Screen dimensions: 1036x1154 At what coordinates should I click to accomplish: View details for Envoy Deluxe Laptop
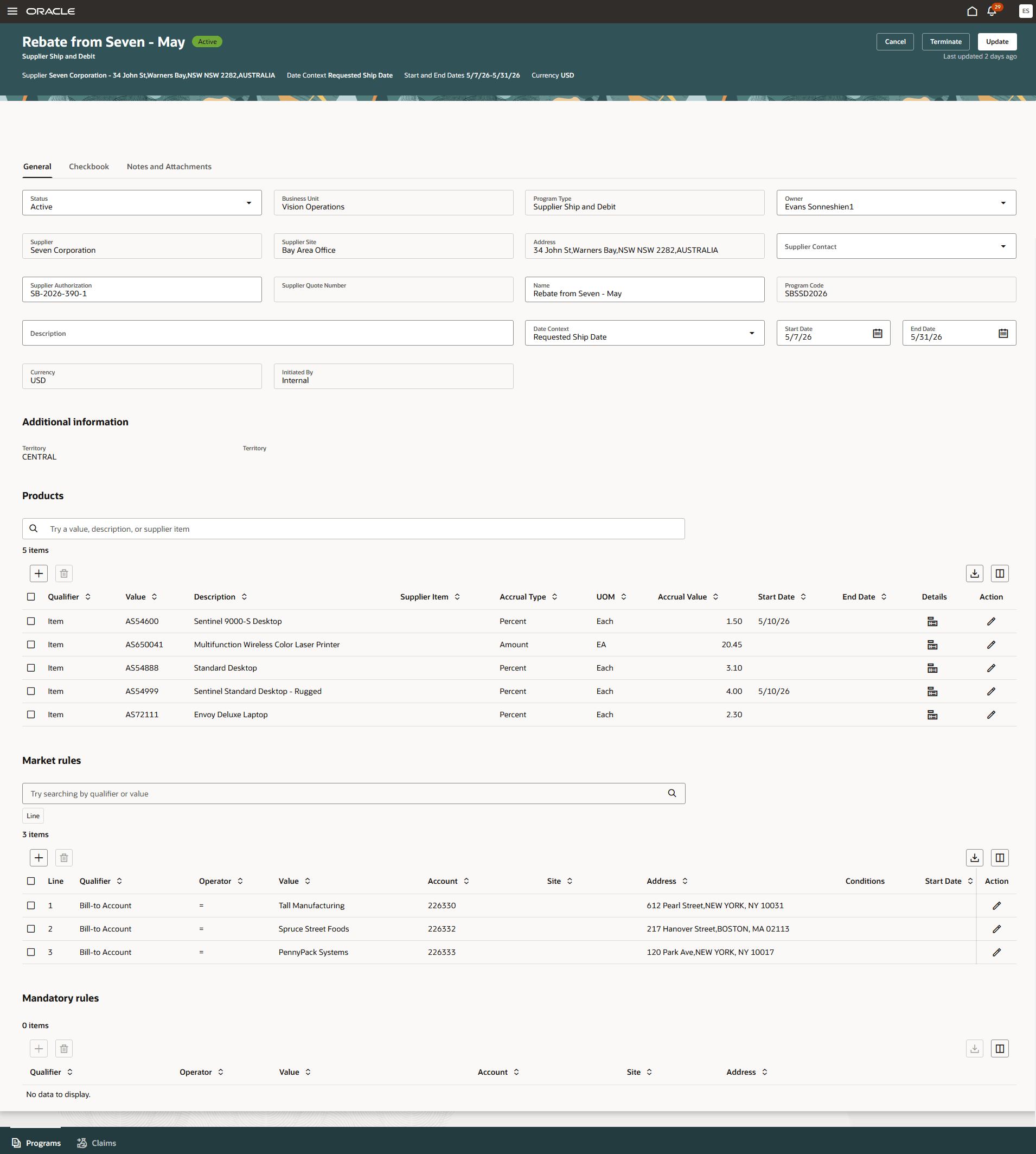pos(932,715)
